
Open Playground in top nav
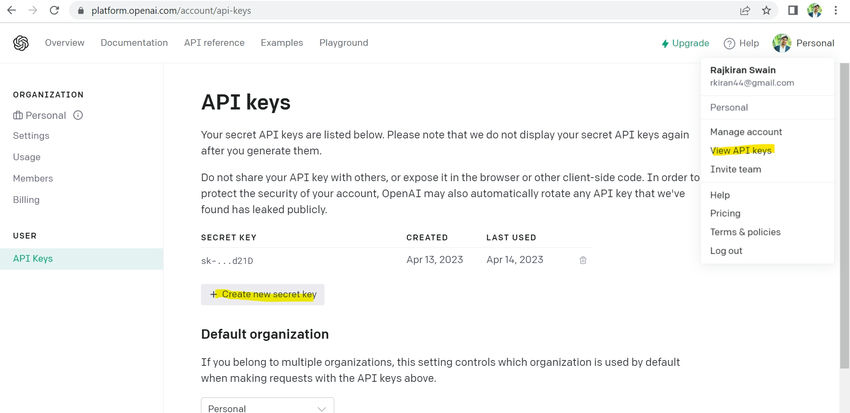coord(344,43)
